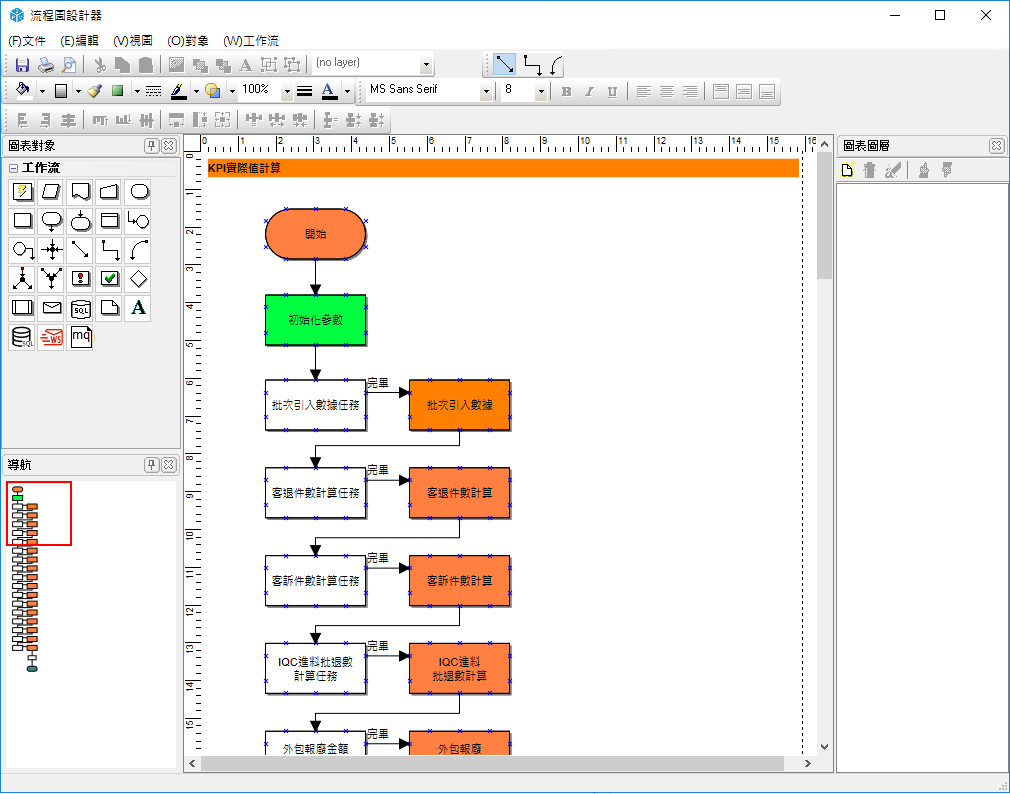Select the lightning bolt event shape
The image size is (1010, 794).
tap(23, 192)
